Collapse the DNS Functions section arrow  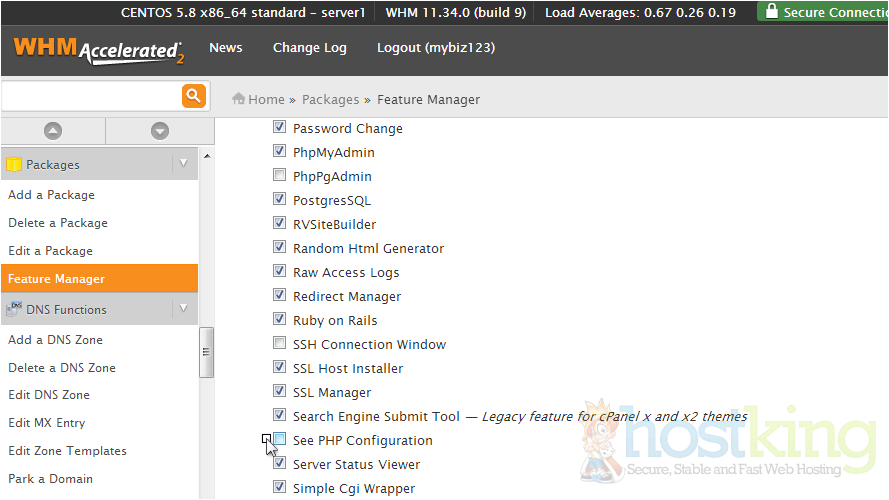pos(183,309)
